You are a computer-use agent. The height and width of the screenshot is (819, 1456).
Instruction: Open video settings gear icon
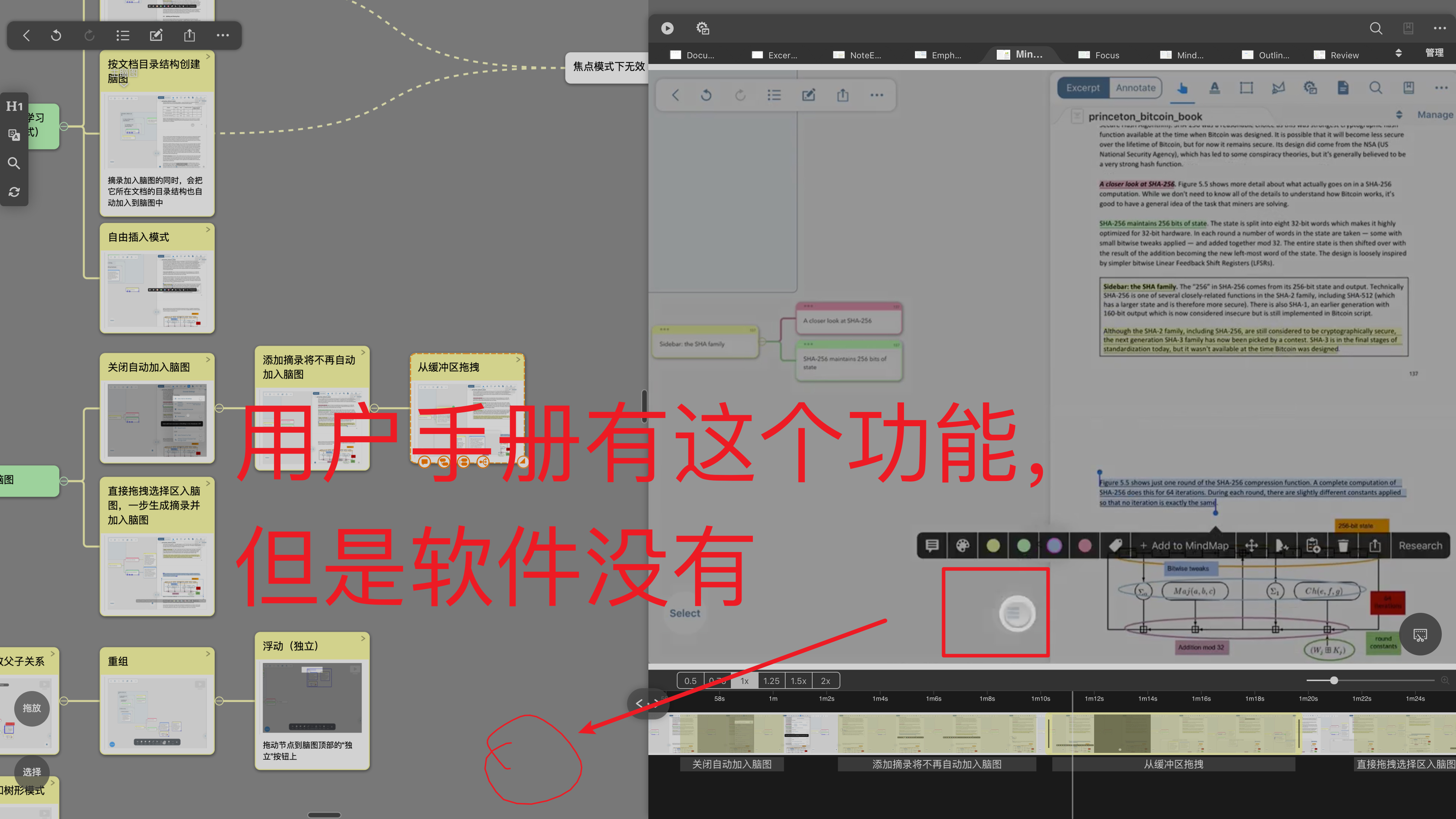[702, 28]
